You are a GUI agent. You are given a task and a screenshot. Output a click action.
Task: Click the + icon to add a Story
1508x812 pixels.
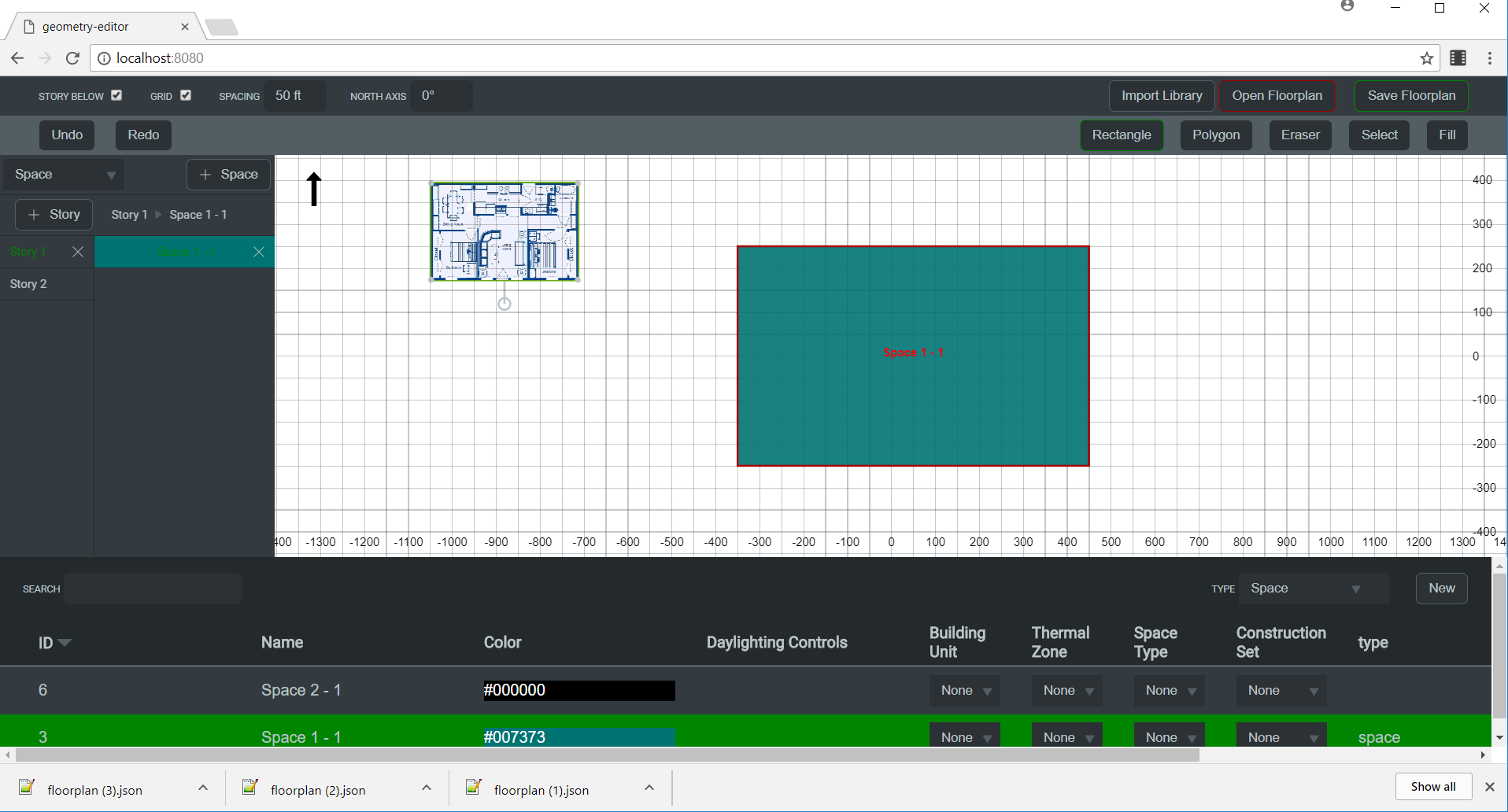click(x=34, y=214)
